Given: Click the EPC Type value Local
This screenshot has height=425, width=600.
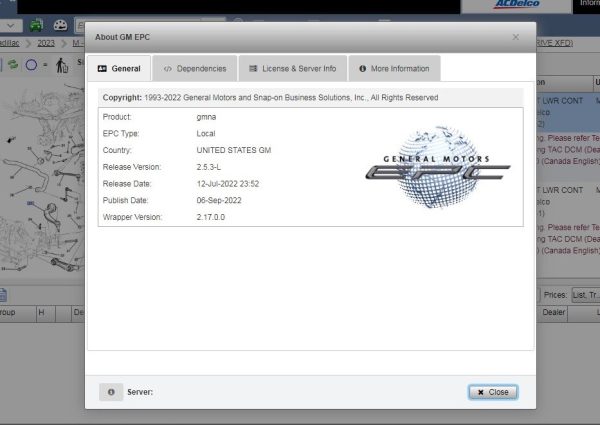Looking at the screenshot, I should click(x=206, y=134).
